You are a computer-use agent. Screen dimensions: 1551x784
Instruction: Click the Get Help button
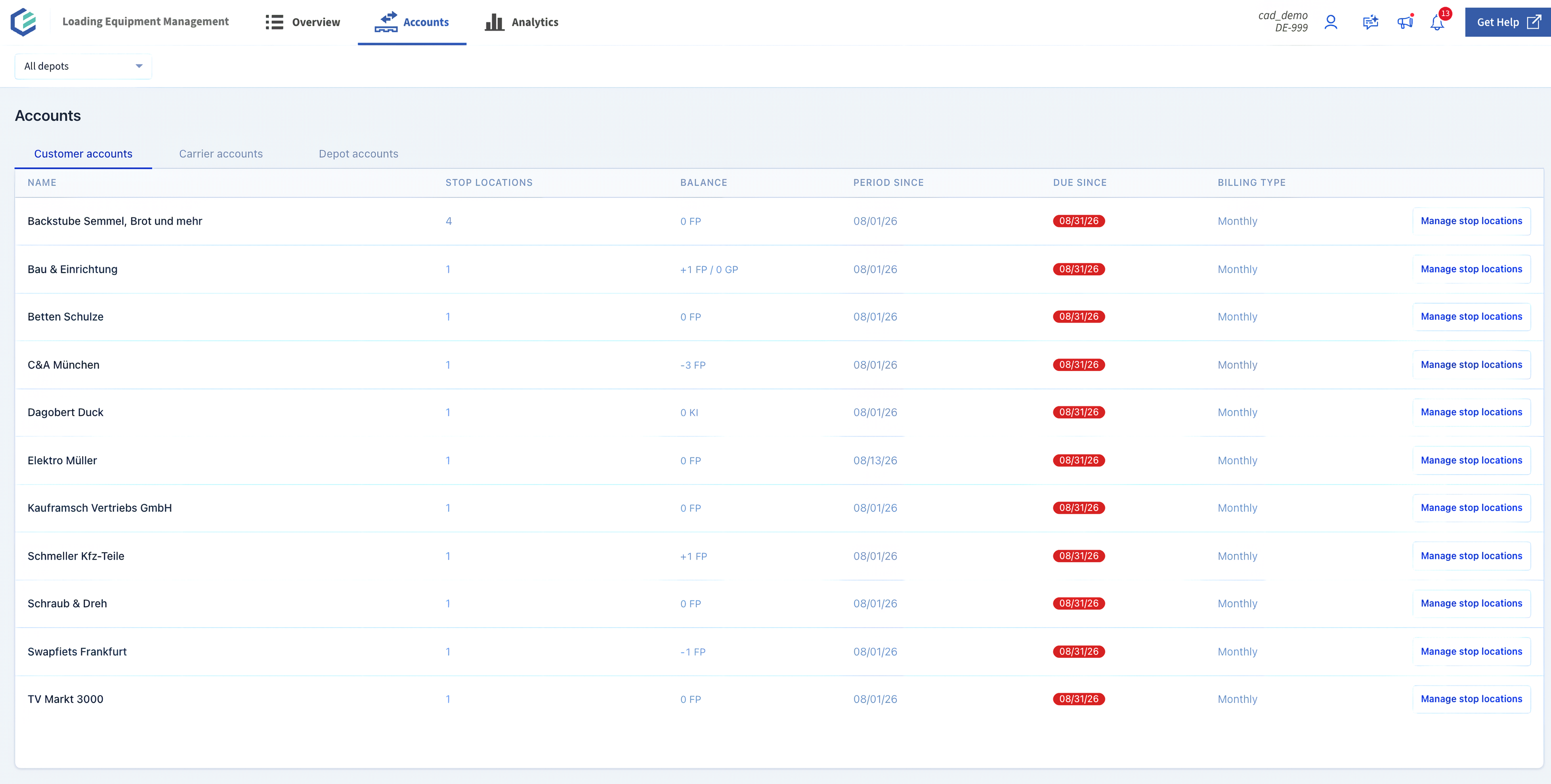(1507, 22)
